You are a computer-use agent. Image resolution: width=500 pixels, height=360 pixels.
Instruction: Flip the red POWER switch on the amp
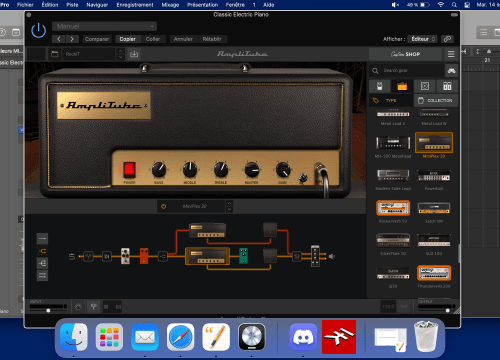(x=129, y=169)
